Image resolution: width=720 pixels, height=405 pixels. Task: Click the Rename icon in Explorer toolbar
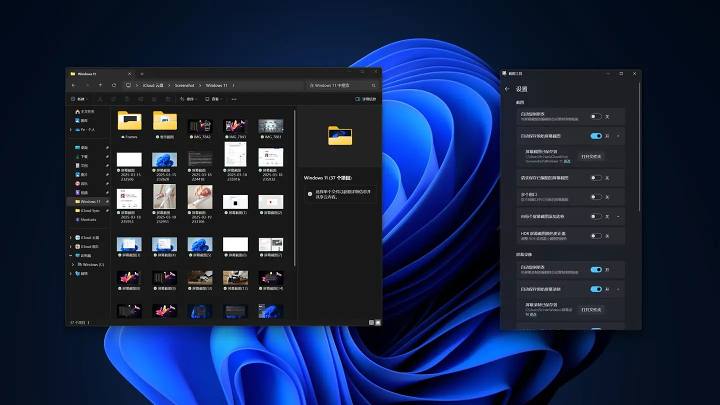tap(141, 99)
